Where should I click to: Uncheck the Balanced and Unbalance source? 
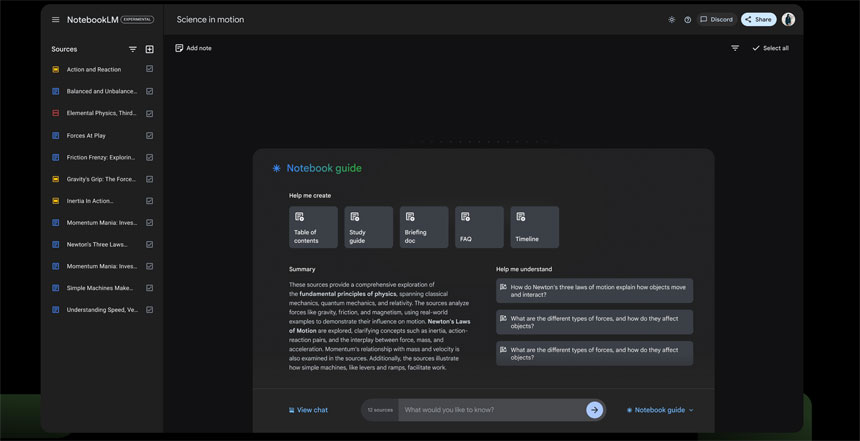[149, 91]
